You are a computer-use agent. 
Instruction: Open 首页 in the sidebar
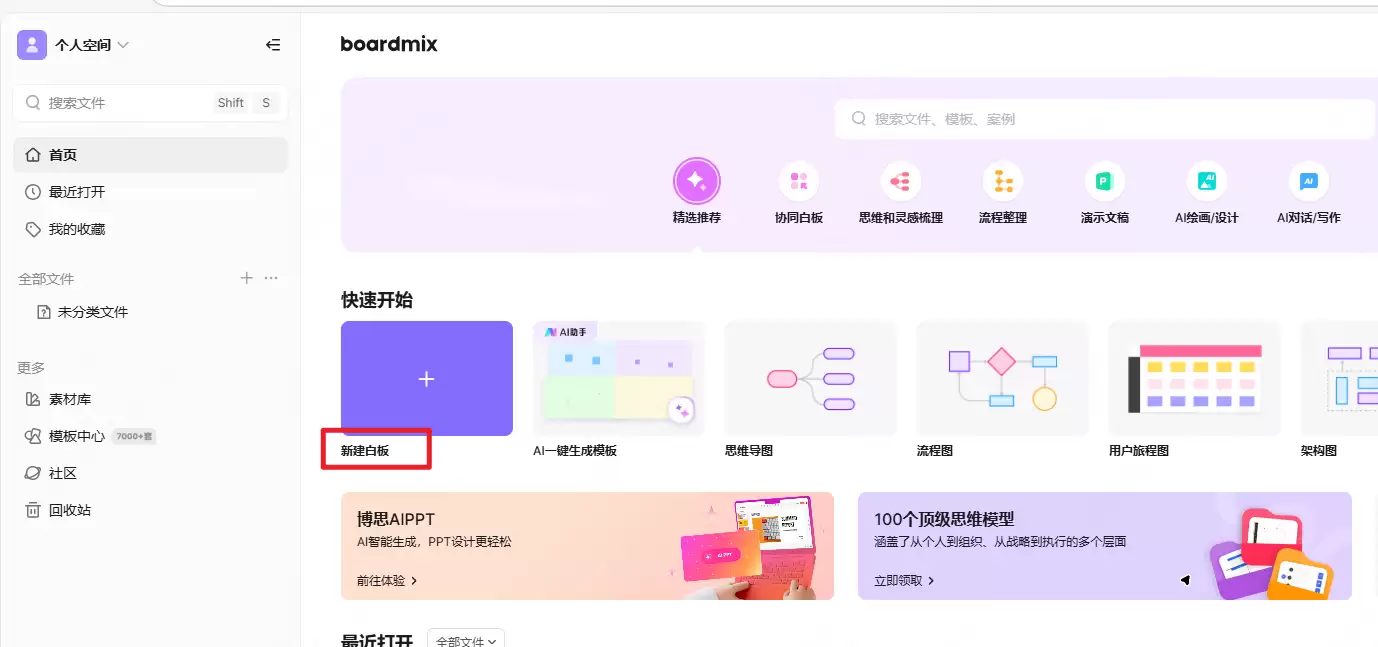click(150, 155)
